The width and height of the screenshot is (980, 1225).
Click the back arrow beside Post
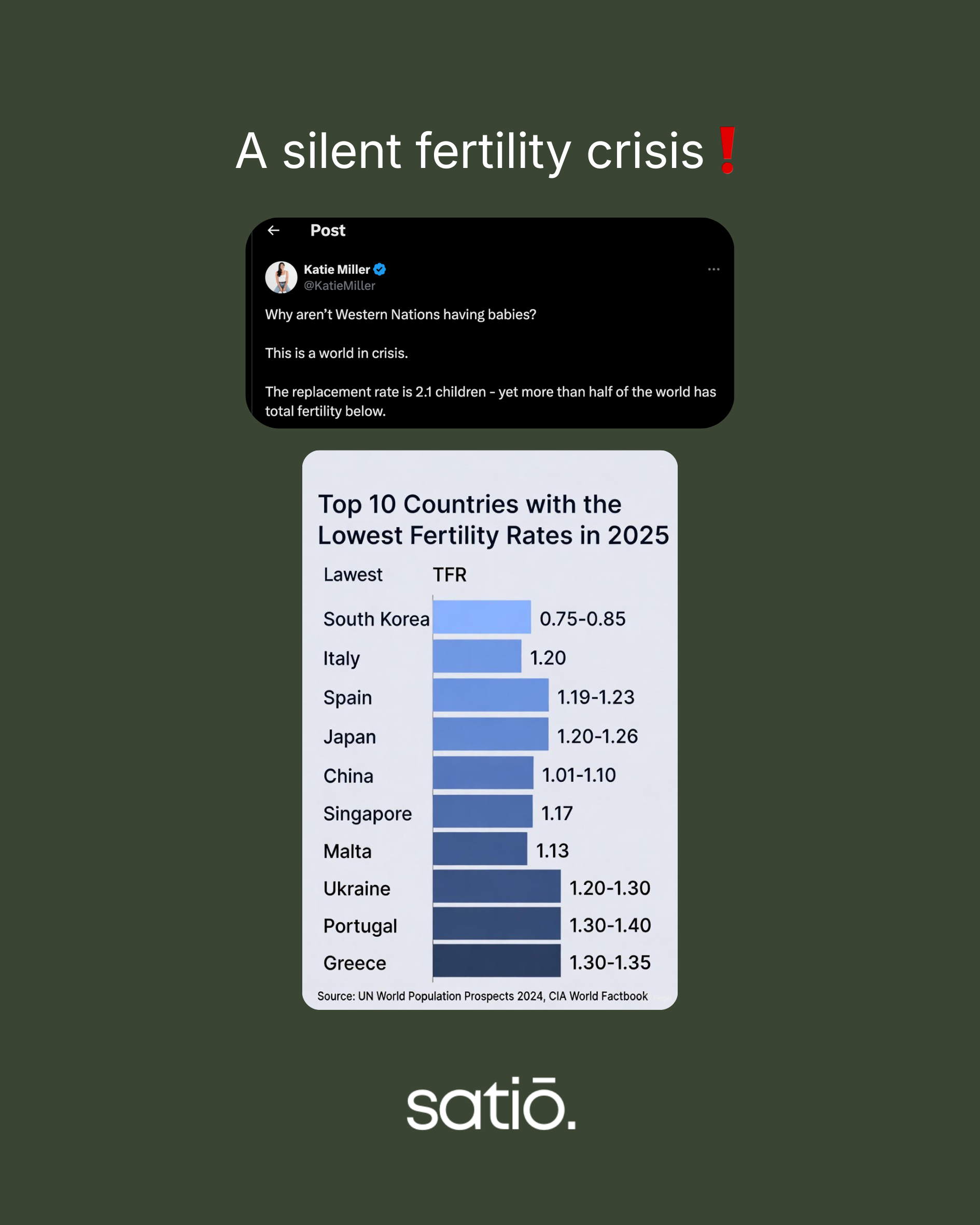273,230
